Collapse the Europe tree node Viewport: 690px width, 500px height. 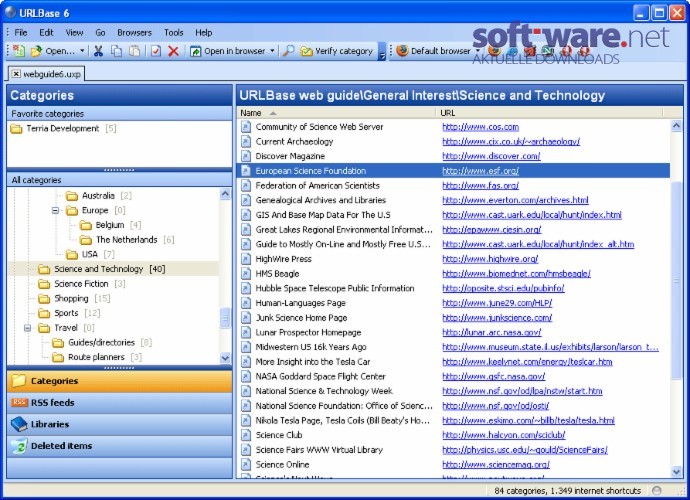(x=55, y=210)
